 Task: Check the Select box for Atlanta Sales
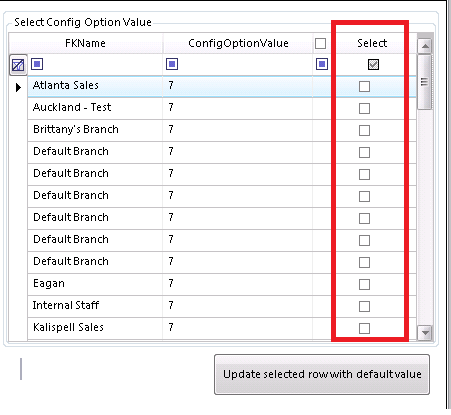coord(364,86)
